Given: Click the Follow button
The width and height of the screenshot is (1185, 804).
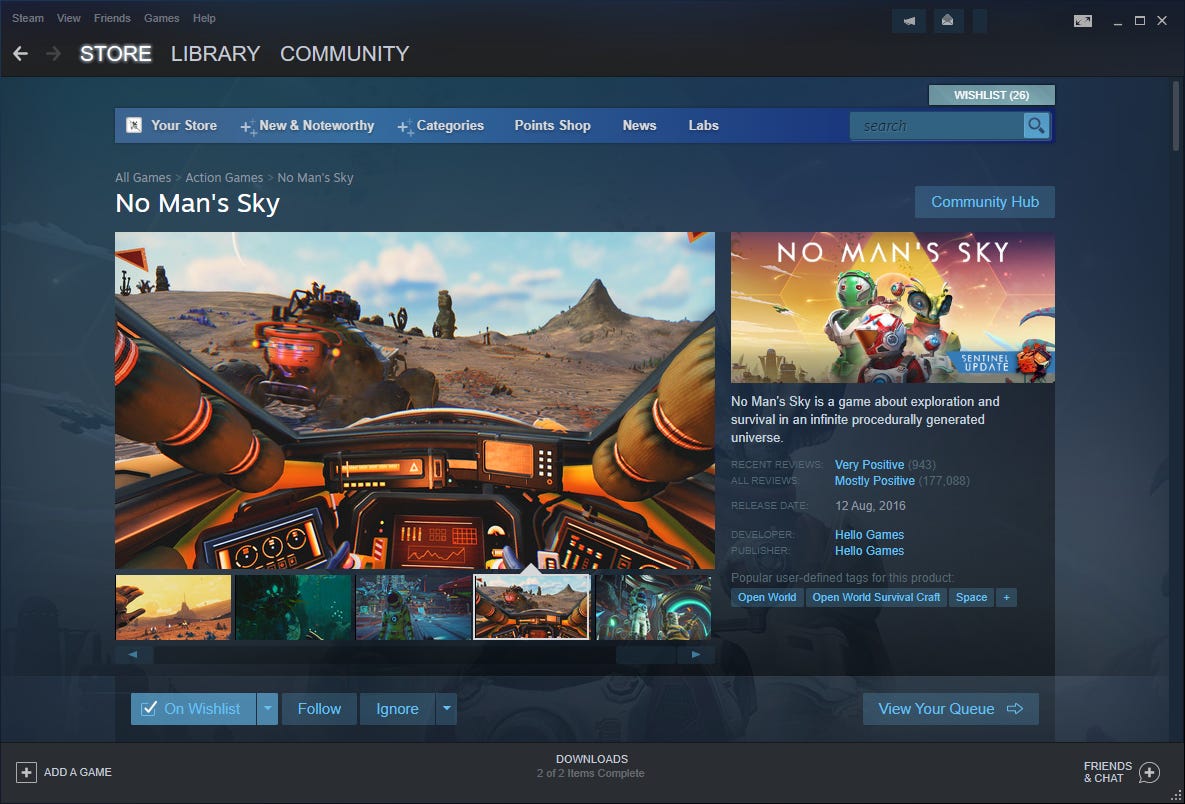Looking at the screenshot, I should [x=319, y=709].
